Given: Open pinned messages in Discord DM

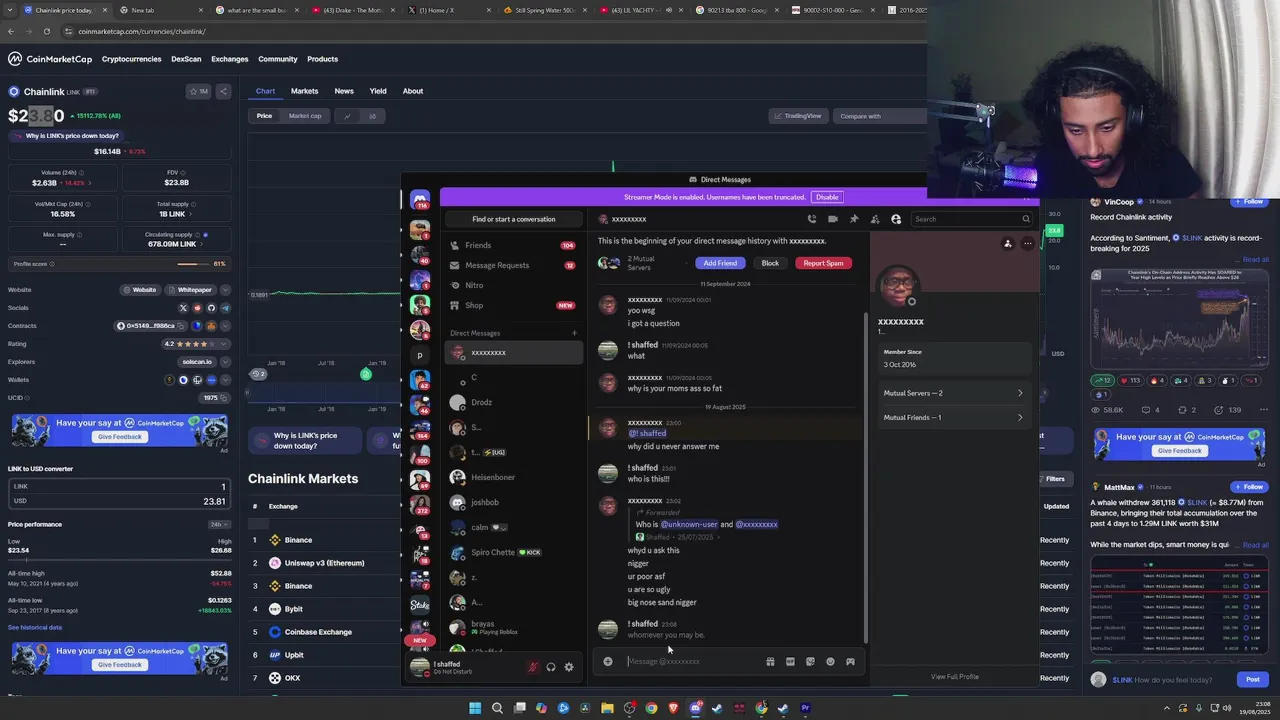Looking at the screenshot, I should click(854, 219).
